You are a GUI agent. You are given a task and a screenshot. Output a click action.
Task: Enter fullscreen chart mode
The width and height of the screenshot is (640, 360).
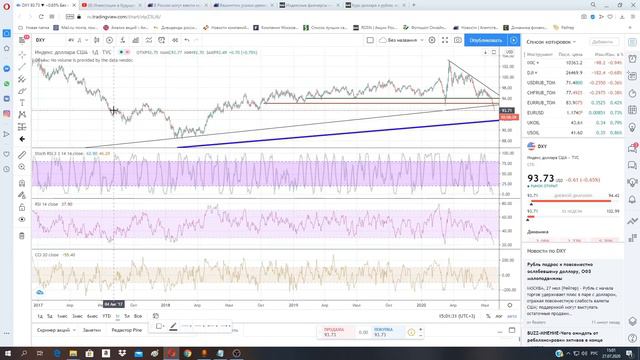pos(445,40)
